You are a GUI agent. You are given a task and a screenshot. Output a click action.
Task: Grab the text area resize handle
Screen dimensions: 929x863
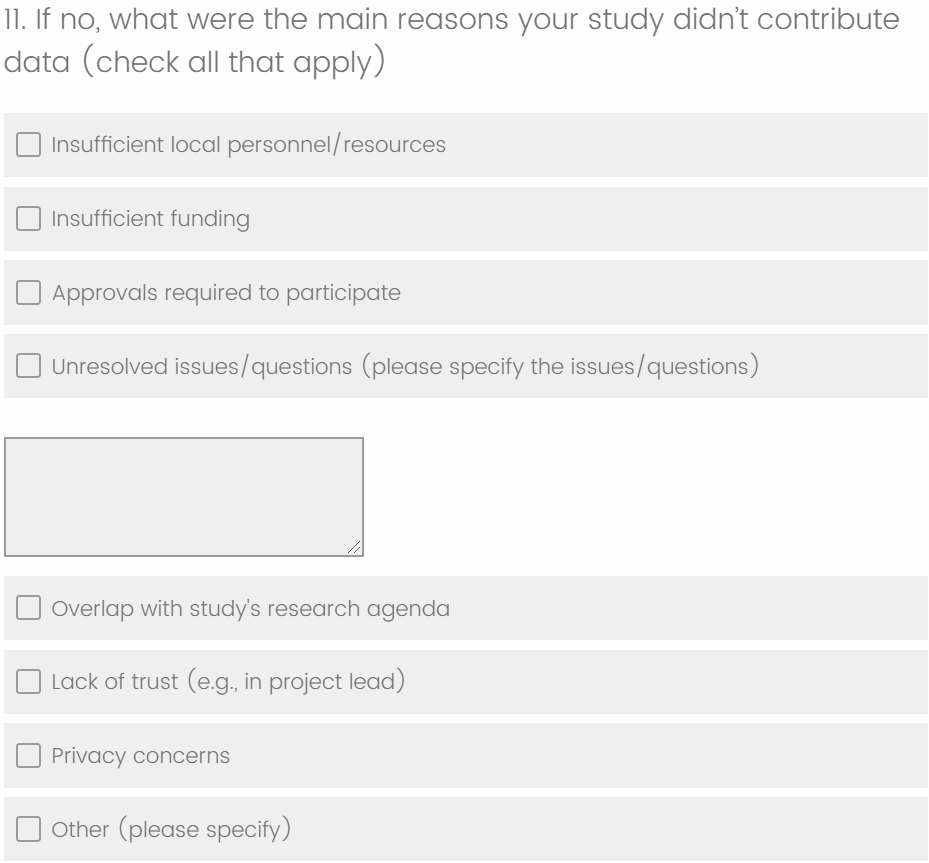[x=355, y=548]
